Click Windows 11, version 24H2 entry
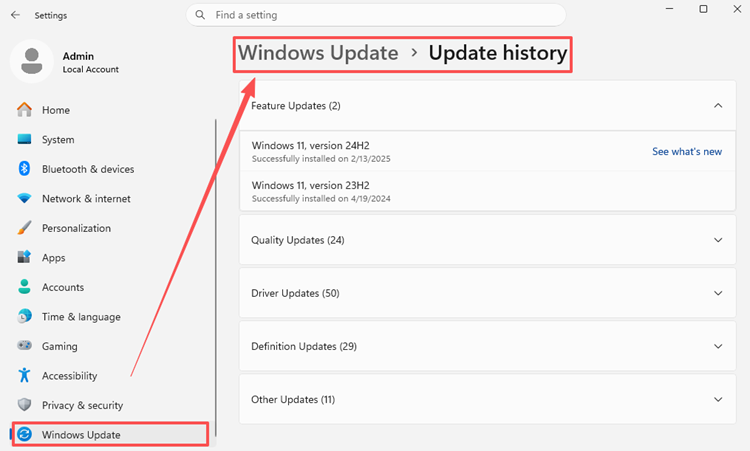750x451 pixels. (487, 151)
